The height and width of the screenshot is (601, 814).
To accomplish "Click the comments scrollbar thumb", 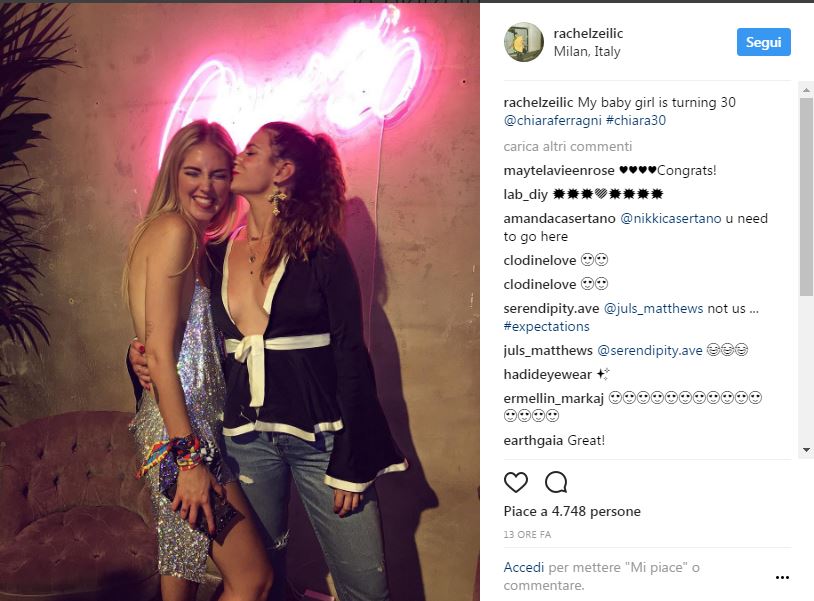I will point(806,197).
